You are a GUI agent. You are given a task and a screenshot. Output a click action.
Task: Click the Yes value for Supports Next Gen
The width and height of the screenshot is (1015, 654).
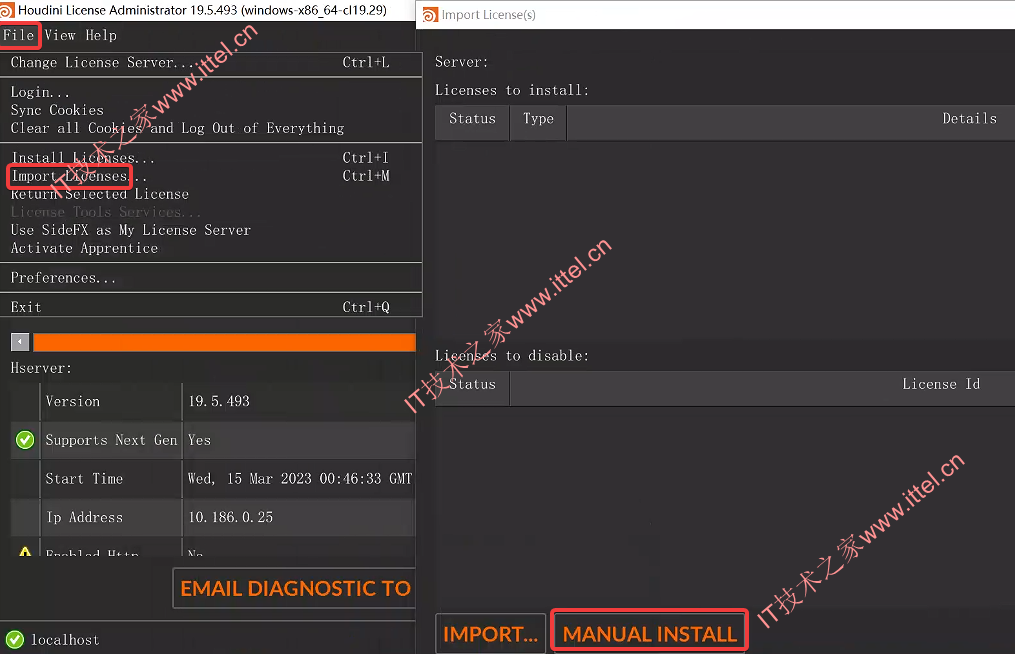(x=199, y=440)
